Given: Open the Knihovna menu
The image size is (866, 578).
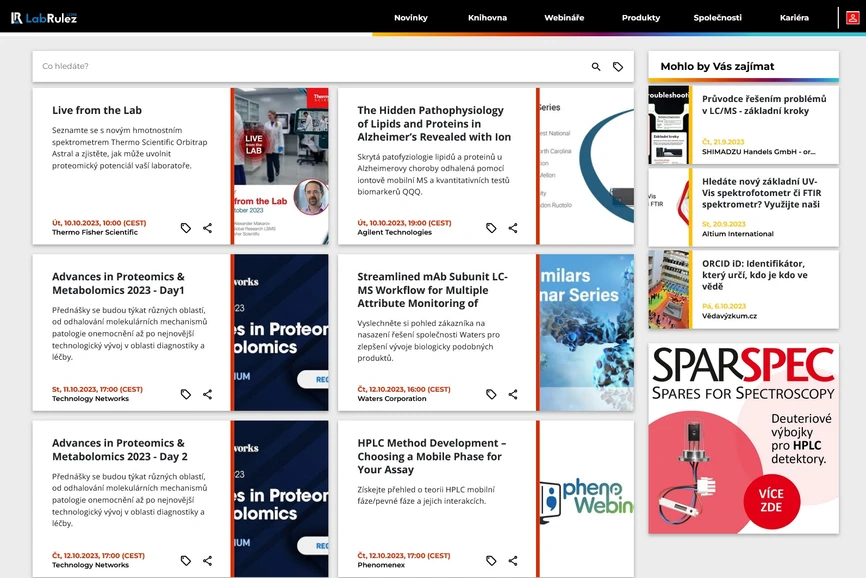Looking at the screenshot, I should (x=487, y=18).
